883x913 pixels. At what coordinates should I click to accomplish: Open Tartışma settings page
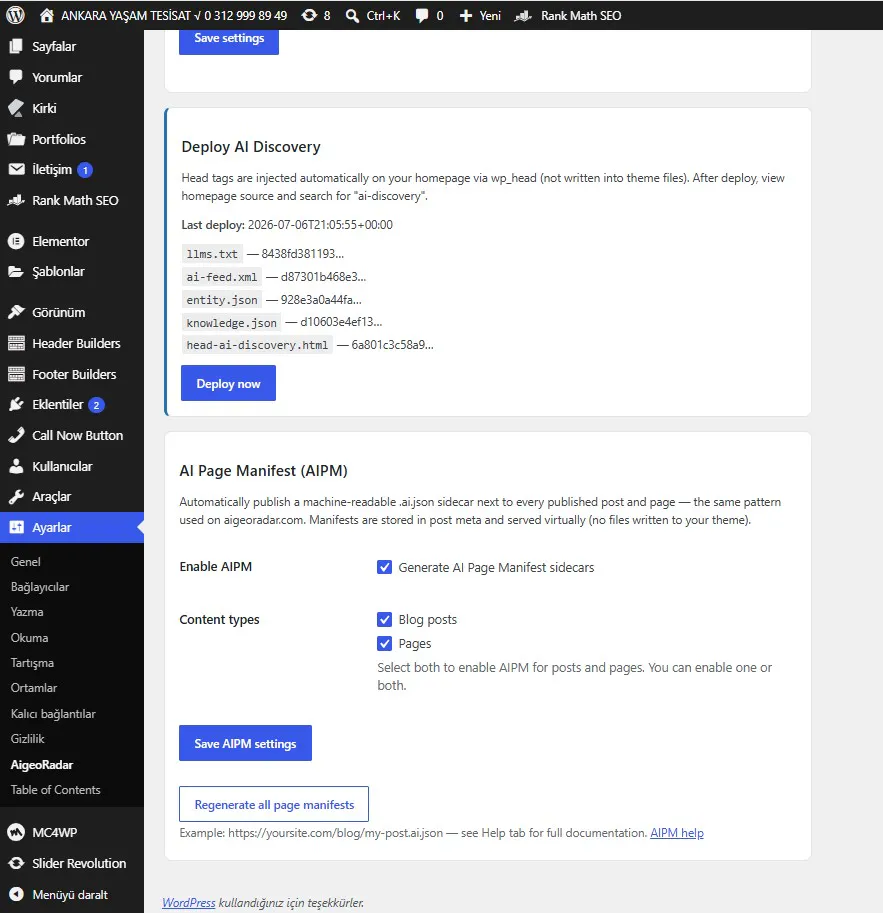pos(32,663)
